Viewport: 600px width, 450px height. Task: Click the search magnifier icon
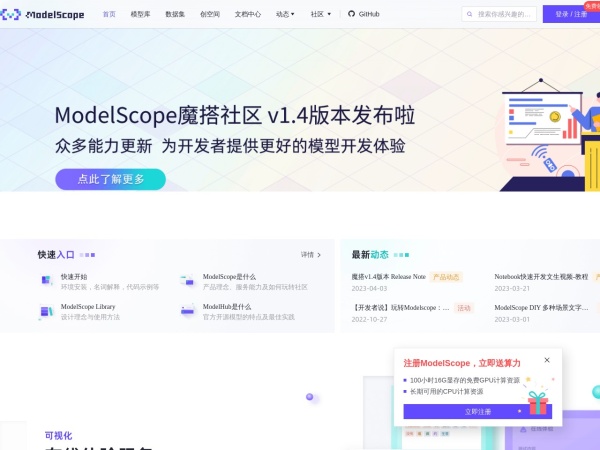pyautogui.click(x=470, y=14)
